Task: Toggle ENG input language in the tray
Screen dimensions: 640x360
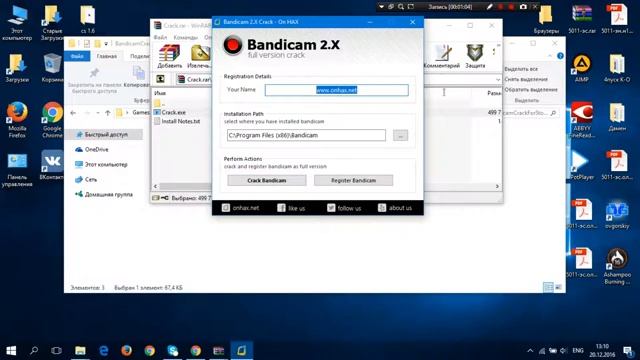Action: (578, 351)
